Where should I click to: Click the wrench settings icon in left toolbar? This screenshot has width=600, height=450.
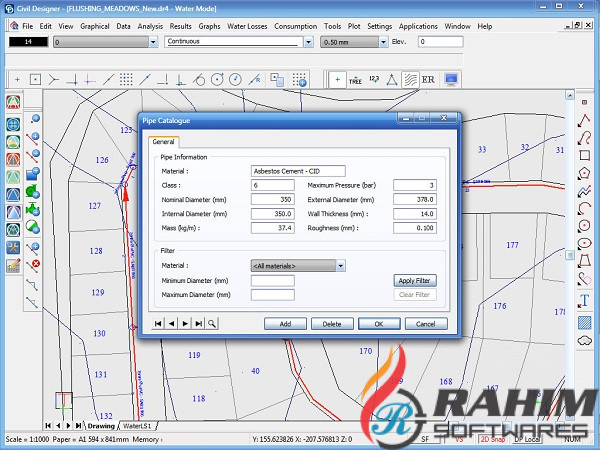[14, 247]
